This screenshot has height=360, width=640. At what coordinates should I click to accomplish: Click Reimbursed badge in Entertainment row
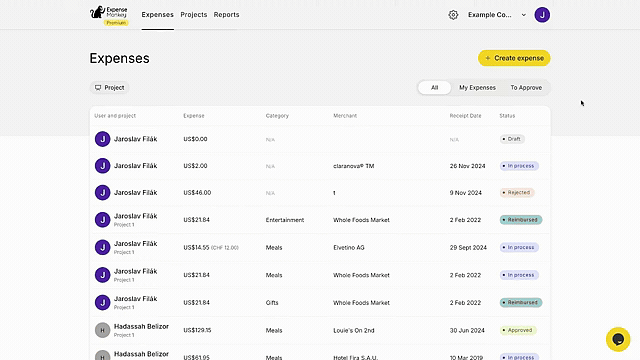pos(521,220)
